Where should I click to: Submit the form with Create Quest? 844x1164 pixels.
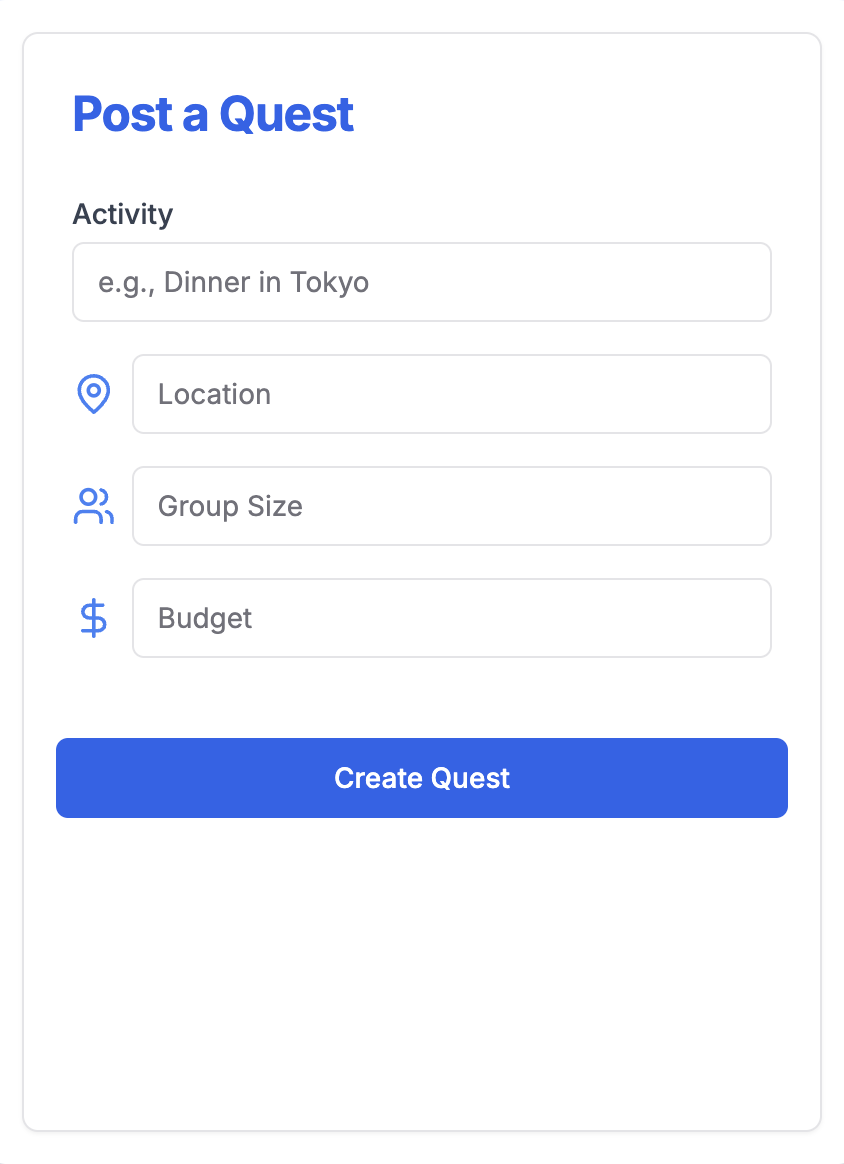coord(422,778)
